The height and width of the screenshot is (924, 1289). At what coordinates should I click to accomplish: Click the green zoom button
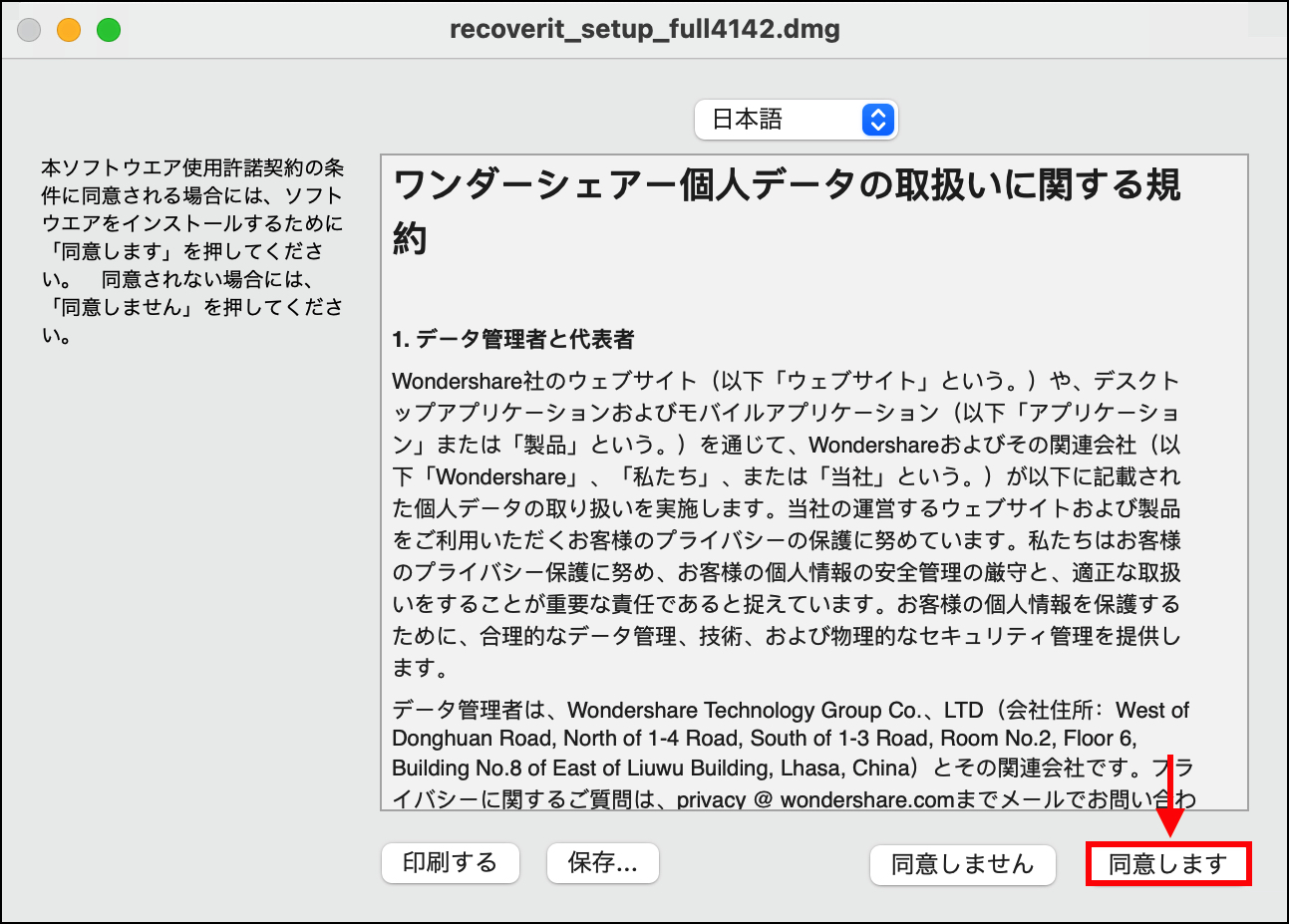(x=109, y=30)
